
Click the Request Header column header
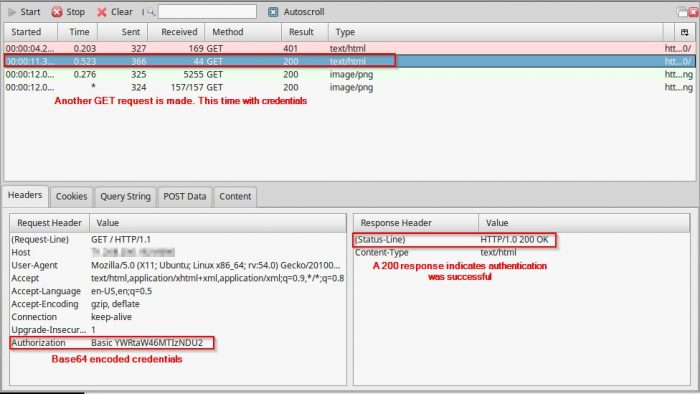50,223
